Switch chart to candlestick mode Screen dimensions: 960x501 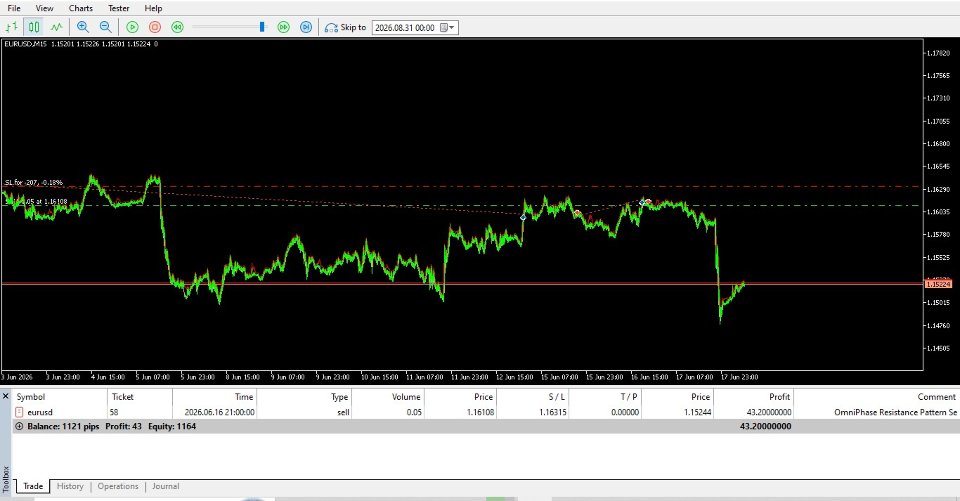click(34, 27)
